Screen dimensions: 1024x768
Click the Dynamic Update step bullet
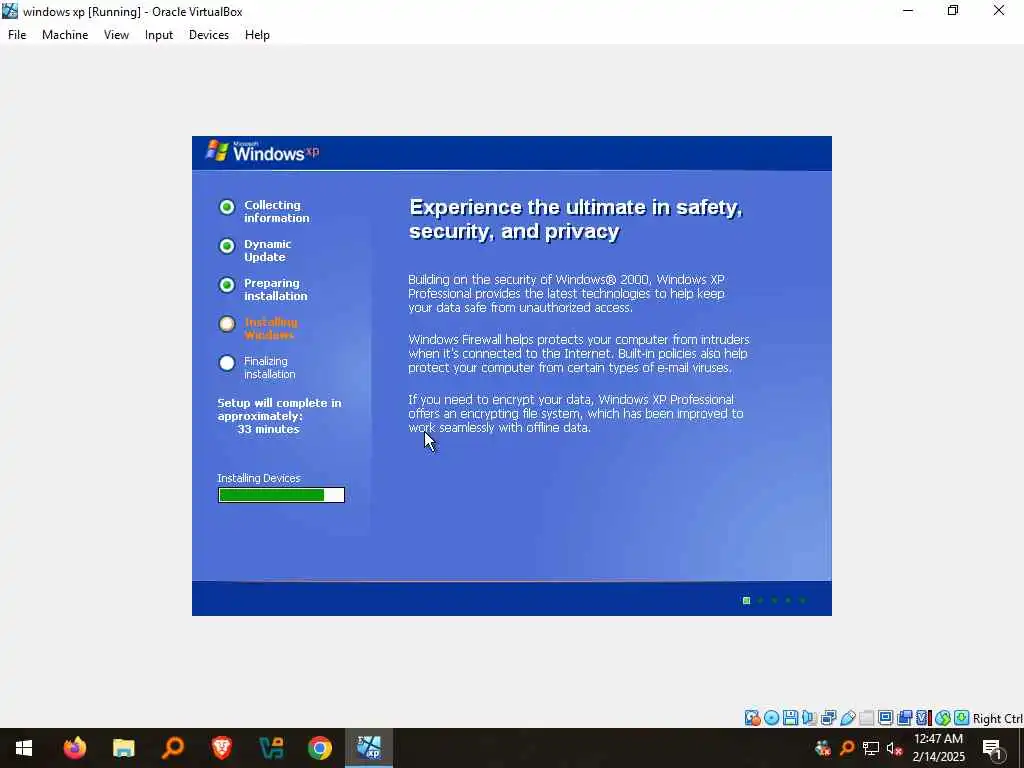[x=227, y=246]
